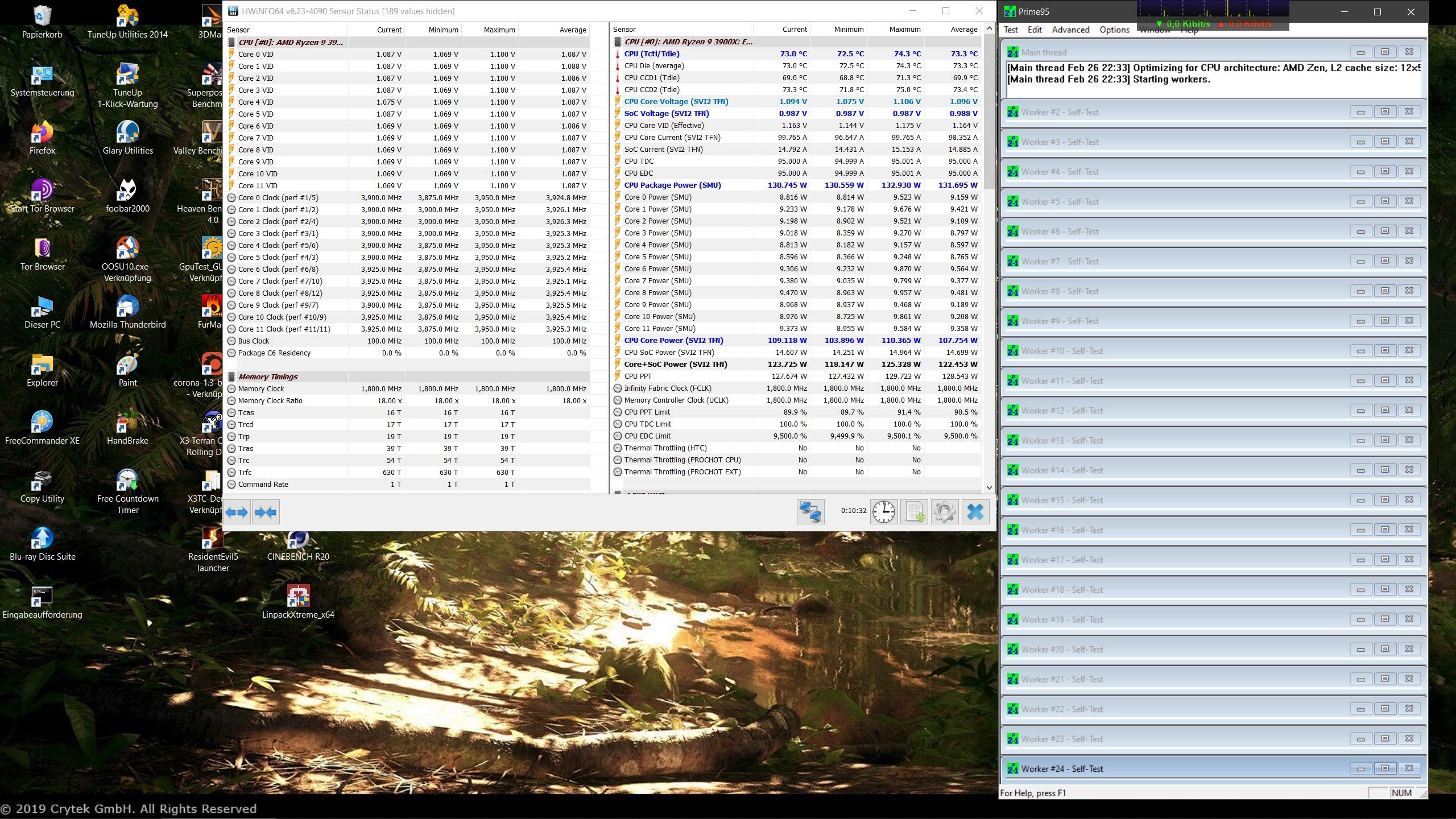The height and width of the screenshot is (819, 1456).
Task: Open HandBrake desktop icon
Action: tap(127, 429)
